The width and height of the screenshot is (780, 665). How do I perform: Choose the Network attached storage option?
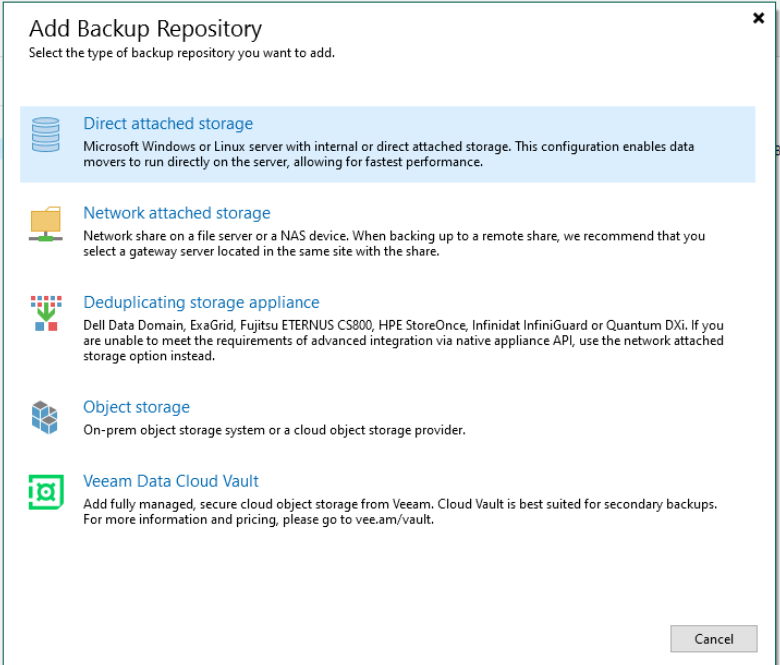coord(177,213)
